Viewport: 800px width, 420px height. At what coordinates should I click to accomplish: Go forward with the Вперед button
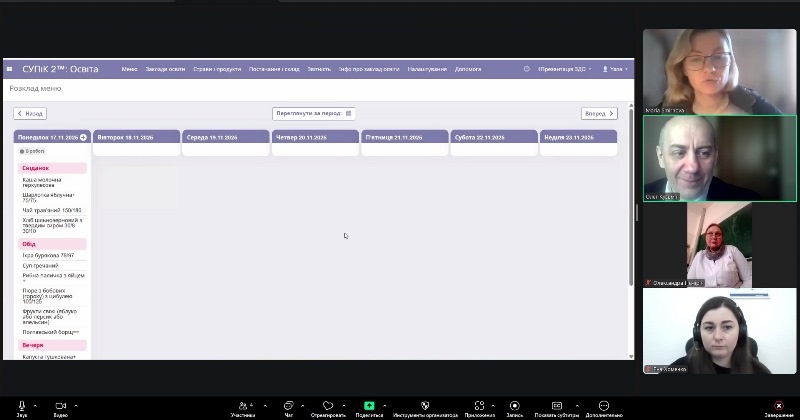tap(599, 113)
